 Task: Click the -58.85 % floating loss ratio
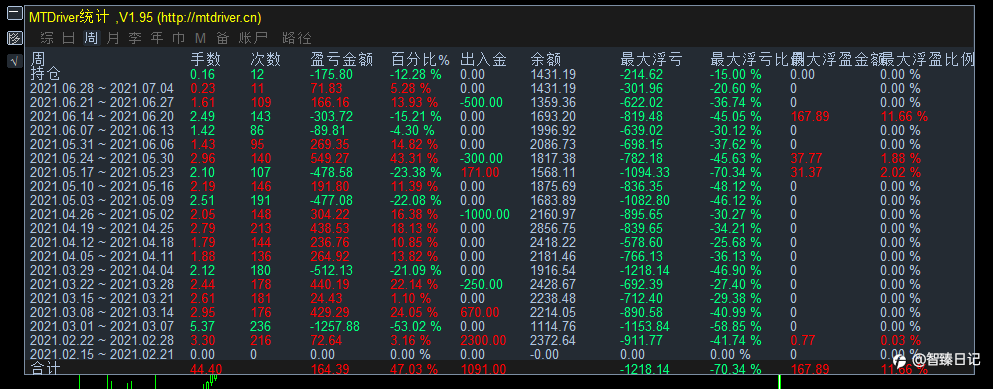tap(736, 325)
